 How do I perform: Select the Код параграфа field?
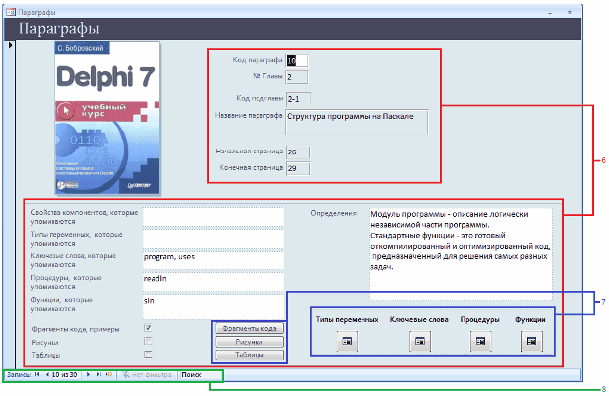(x=297, y=60)
